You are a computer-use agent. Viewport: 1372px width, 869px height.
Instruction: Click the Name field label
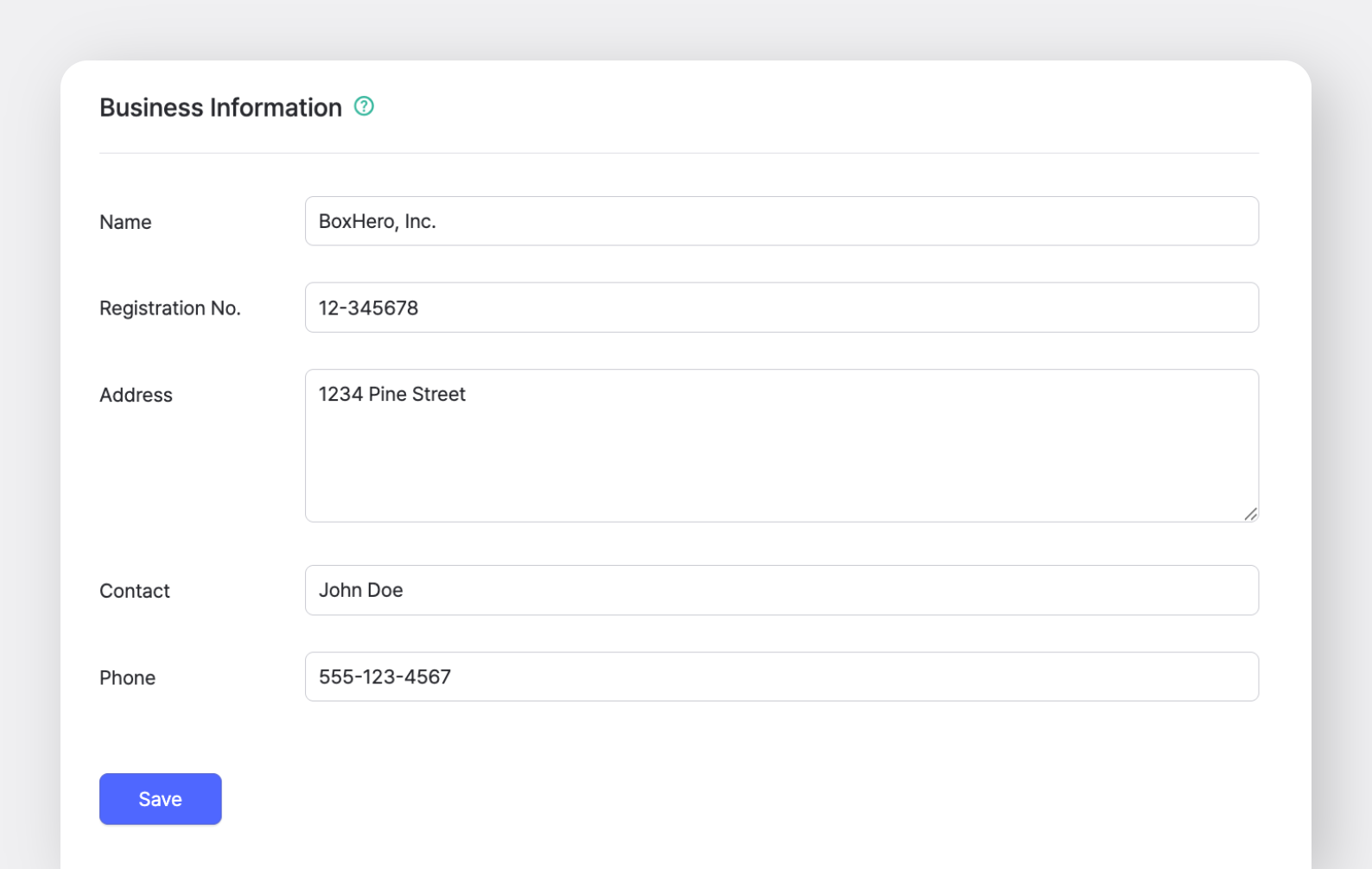(x=125, y=222)
